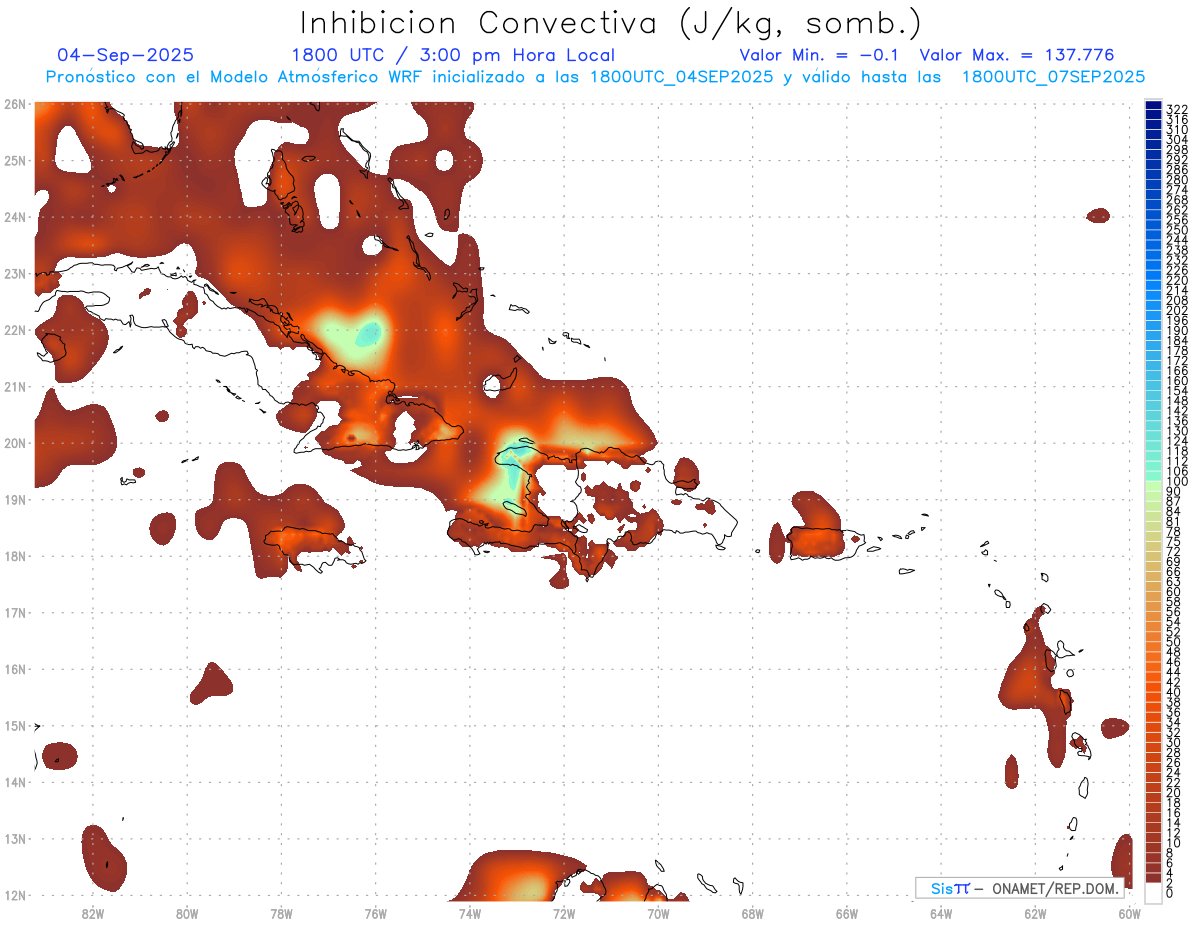The image size is (1200, 927).
Task: Click the '25N' latitude label
Action: 14,160
